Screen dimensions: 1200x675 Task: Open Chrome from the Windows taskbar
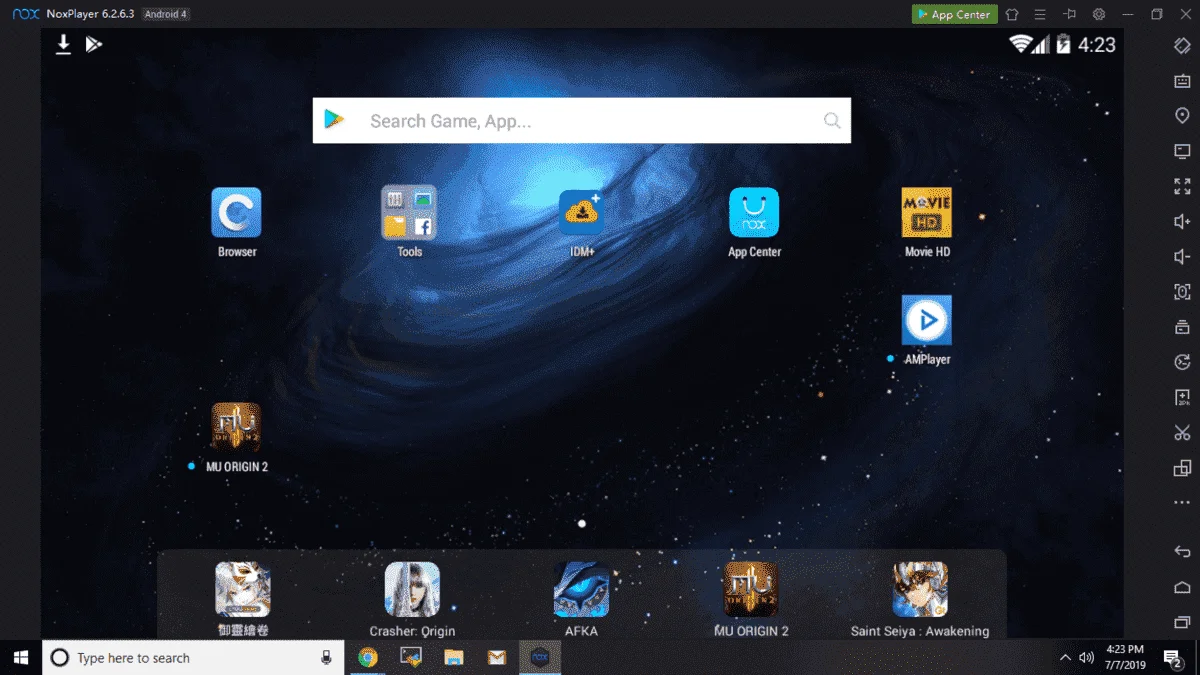pos(368,657)
